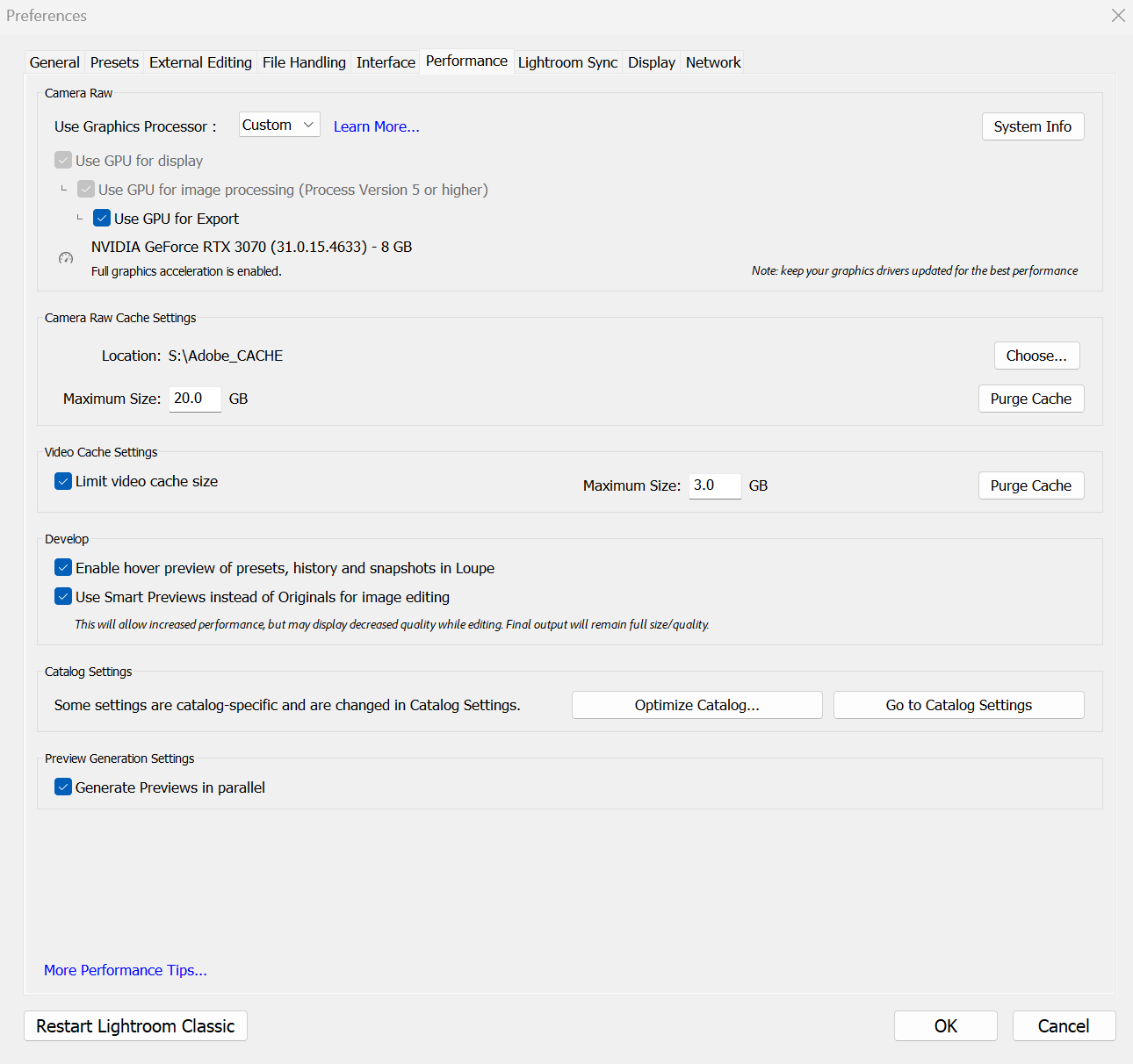Open the Learn More link
Image resolution: width=1133 pixels, height=1064 pixels.
pos(376,126)
